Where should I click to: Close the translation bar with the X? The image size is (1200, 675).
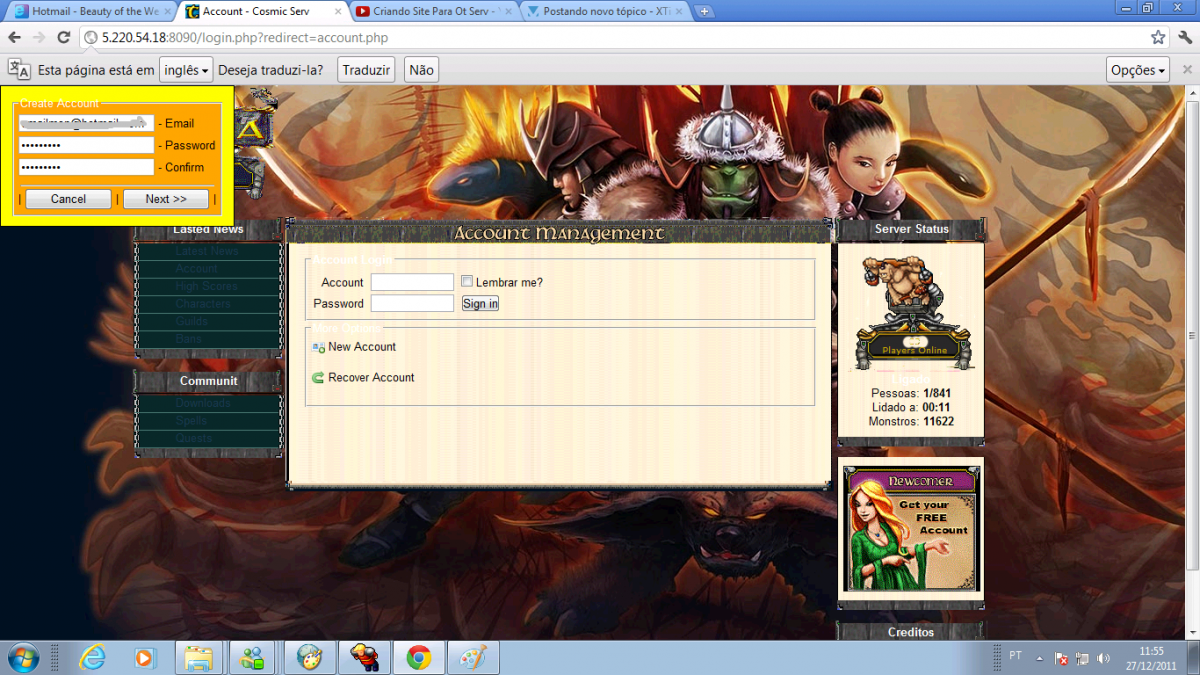(1188, 70)
